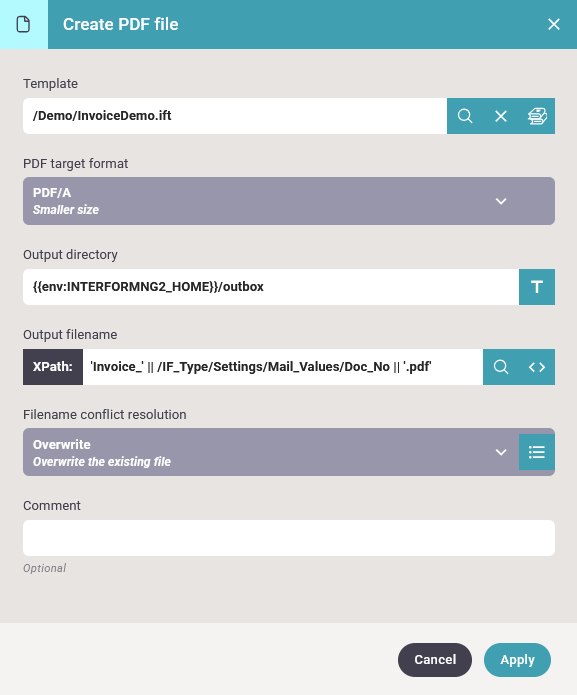Open the template library stack icon
This screenshot has width=577, height=695.
(x=537, y=116)
